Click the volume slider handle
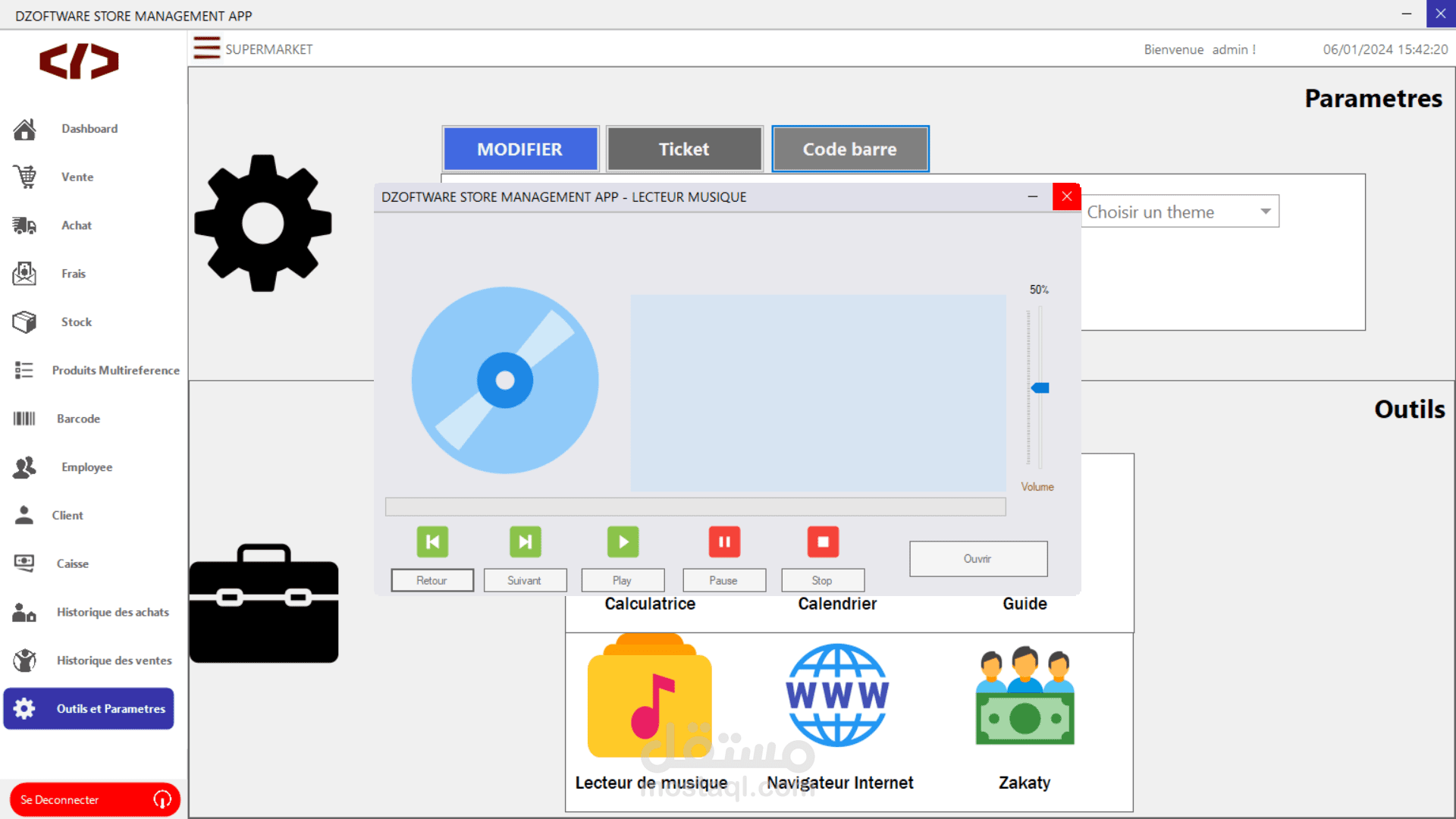The width and height of the screenshot is (1456, 819). [x=1040, y=388]
